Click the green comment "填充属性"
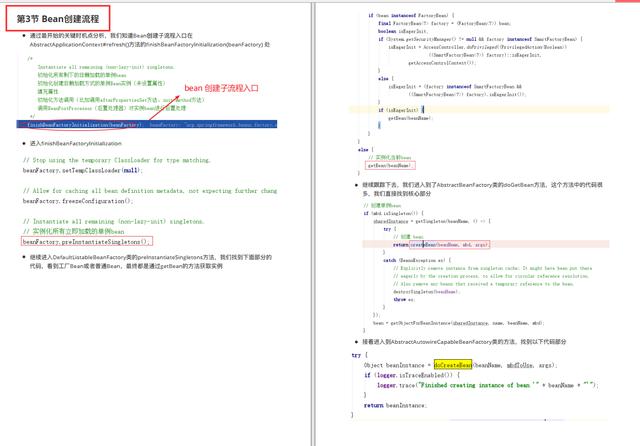 48,91
